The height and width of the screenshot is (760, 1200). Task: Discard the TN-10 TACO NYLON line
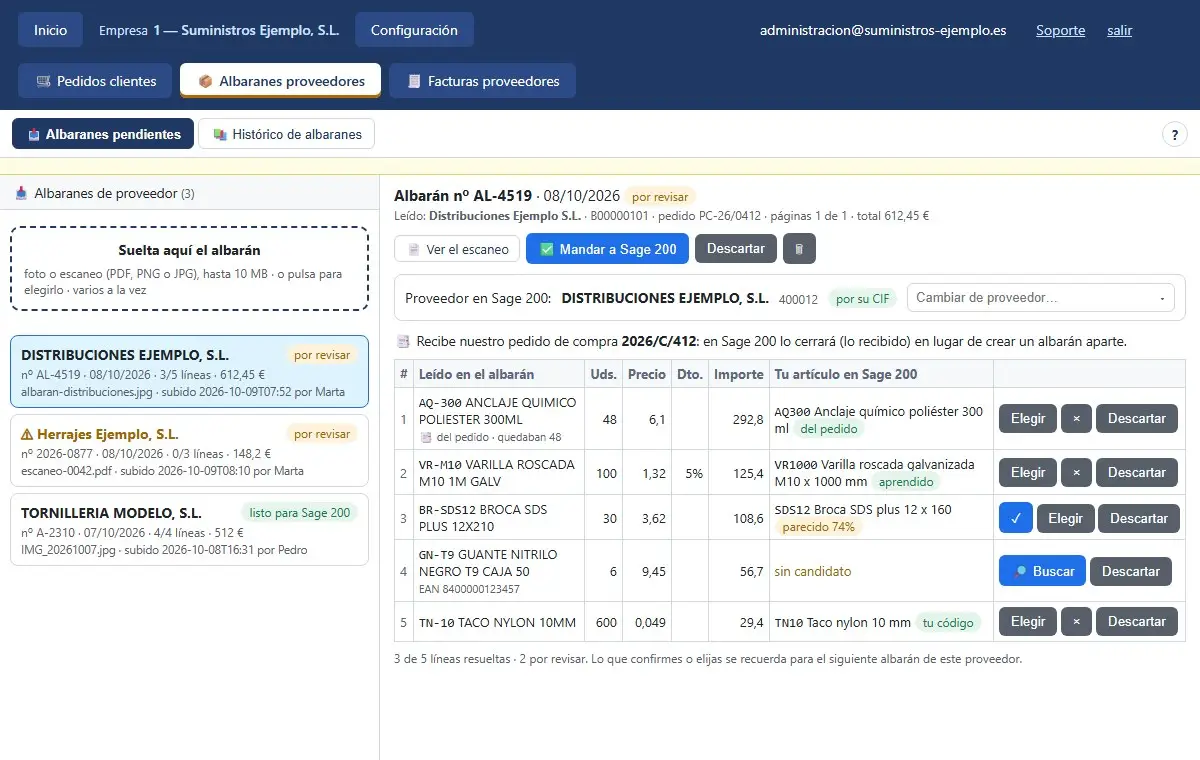1137,621
